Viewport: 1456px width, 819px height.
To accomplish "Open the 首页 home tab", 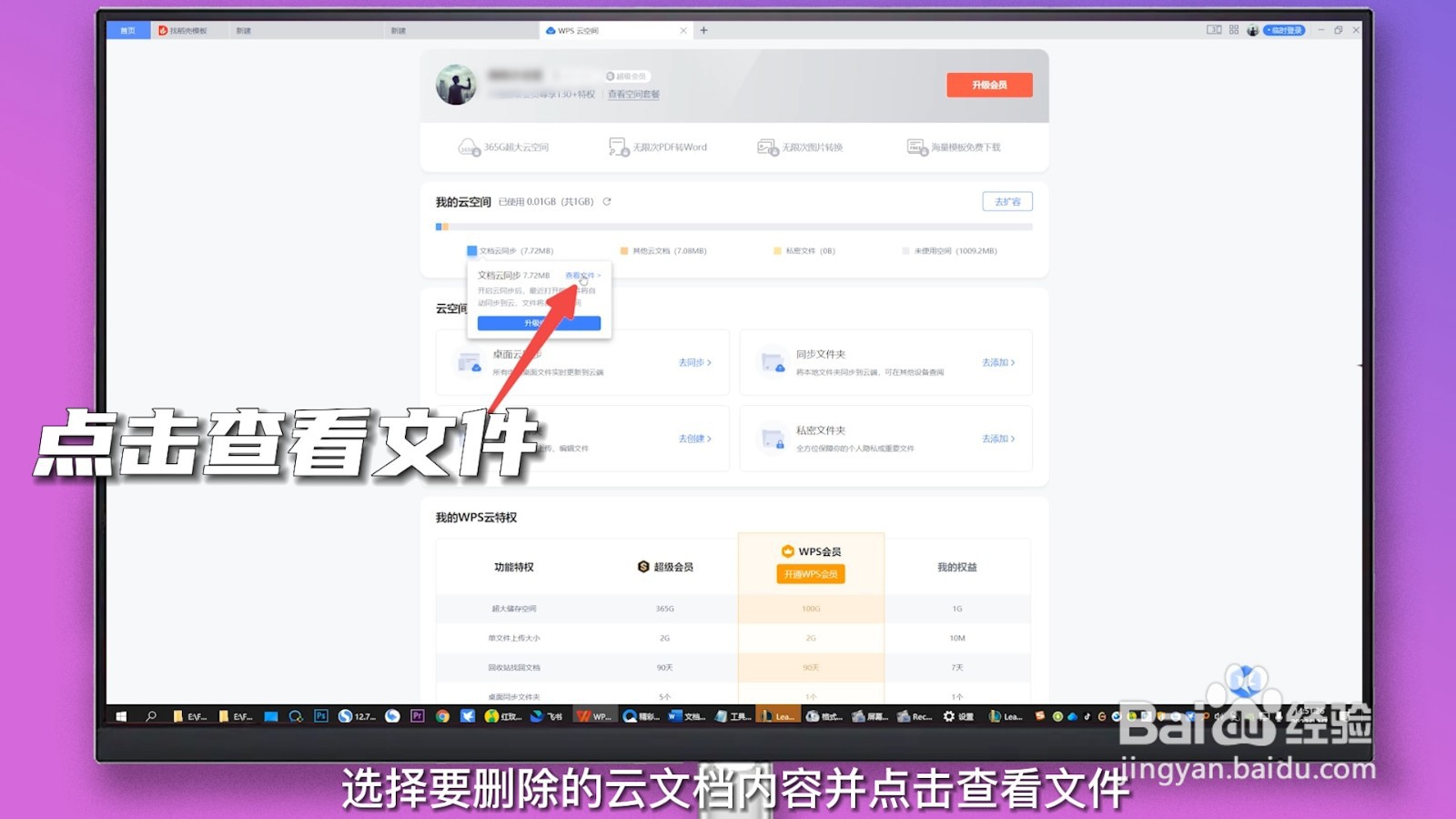I will (x=128, y=30).
